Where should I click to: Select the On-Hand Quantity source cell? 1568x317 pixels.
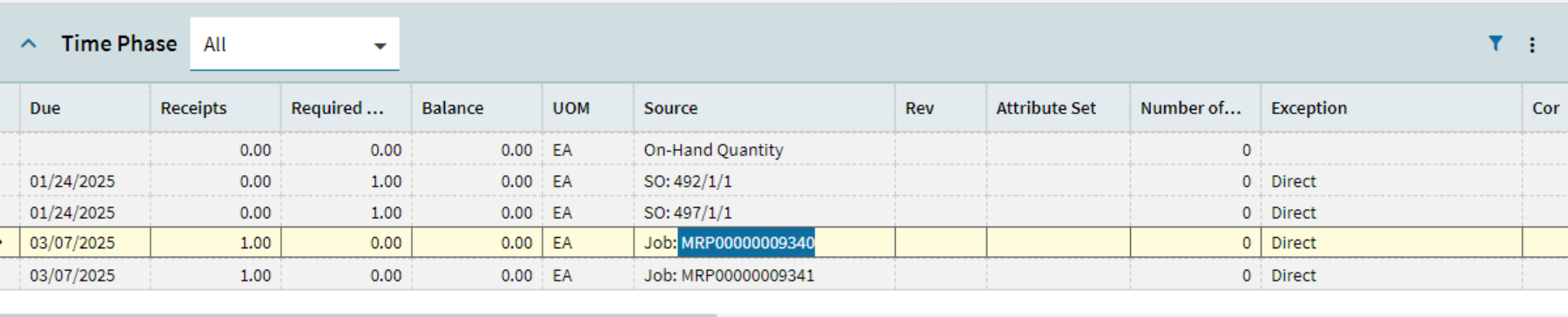(764, 150)
